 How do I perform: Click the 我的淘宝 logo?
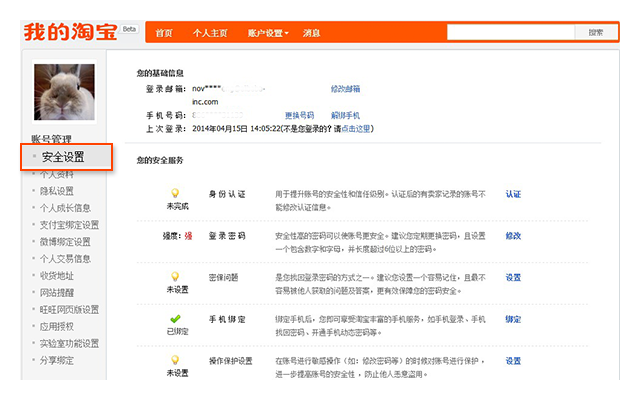point(70,32)
